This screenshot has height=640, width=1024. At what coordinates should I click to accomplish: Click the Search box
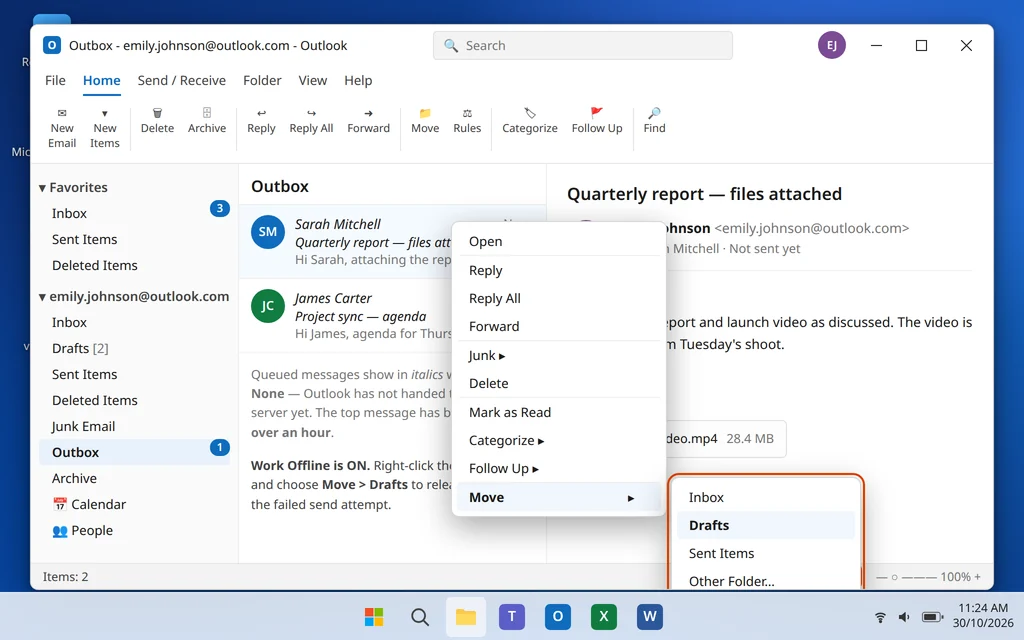click(x=583, y=45)
